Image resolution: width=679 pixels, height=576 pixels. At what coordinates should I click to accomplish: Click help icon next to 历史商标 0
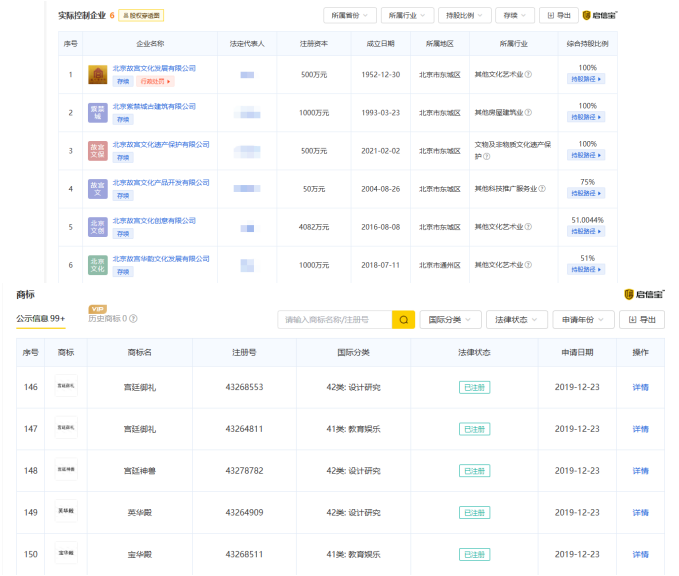pos(133,319)
